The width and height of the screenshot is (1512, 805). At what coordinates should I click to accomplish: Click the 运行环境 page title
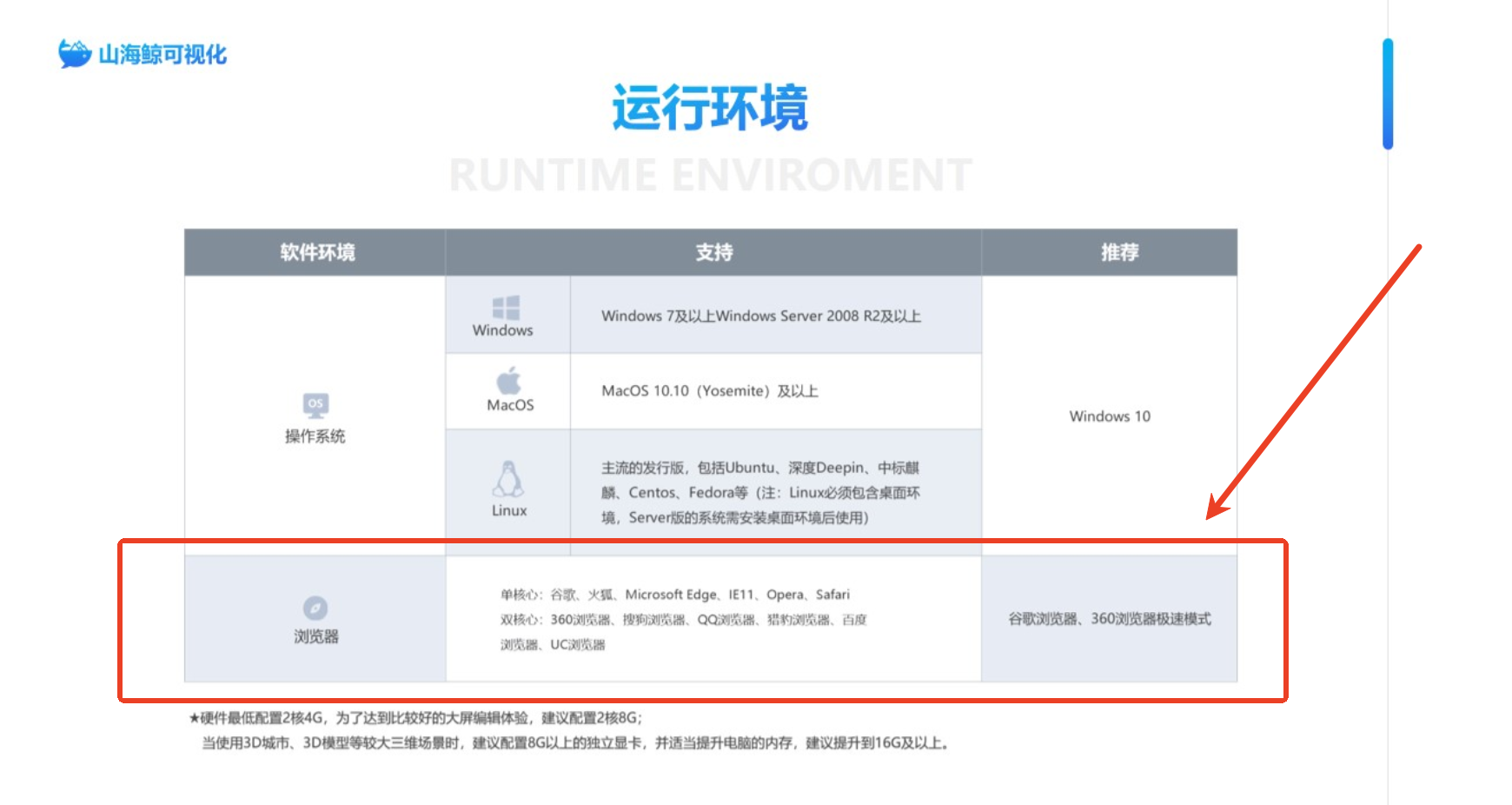point(710,108)
